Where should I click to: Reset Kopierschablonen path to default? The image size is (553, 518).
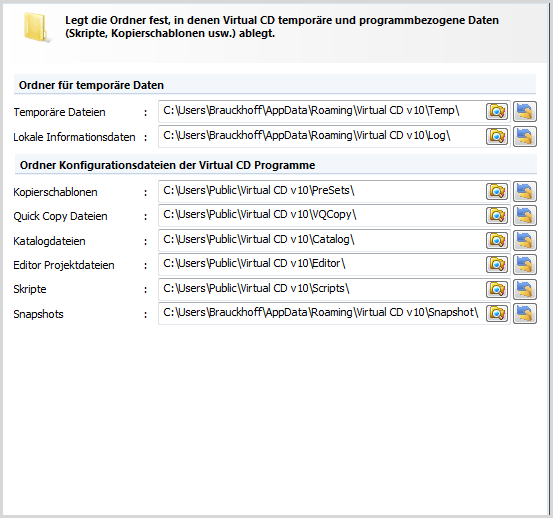(x=525, y=191)
